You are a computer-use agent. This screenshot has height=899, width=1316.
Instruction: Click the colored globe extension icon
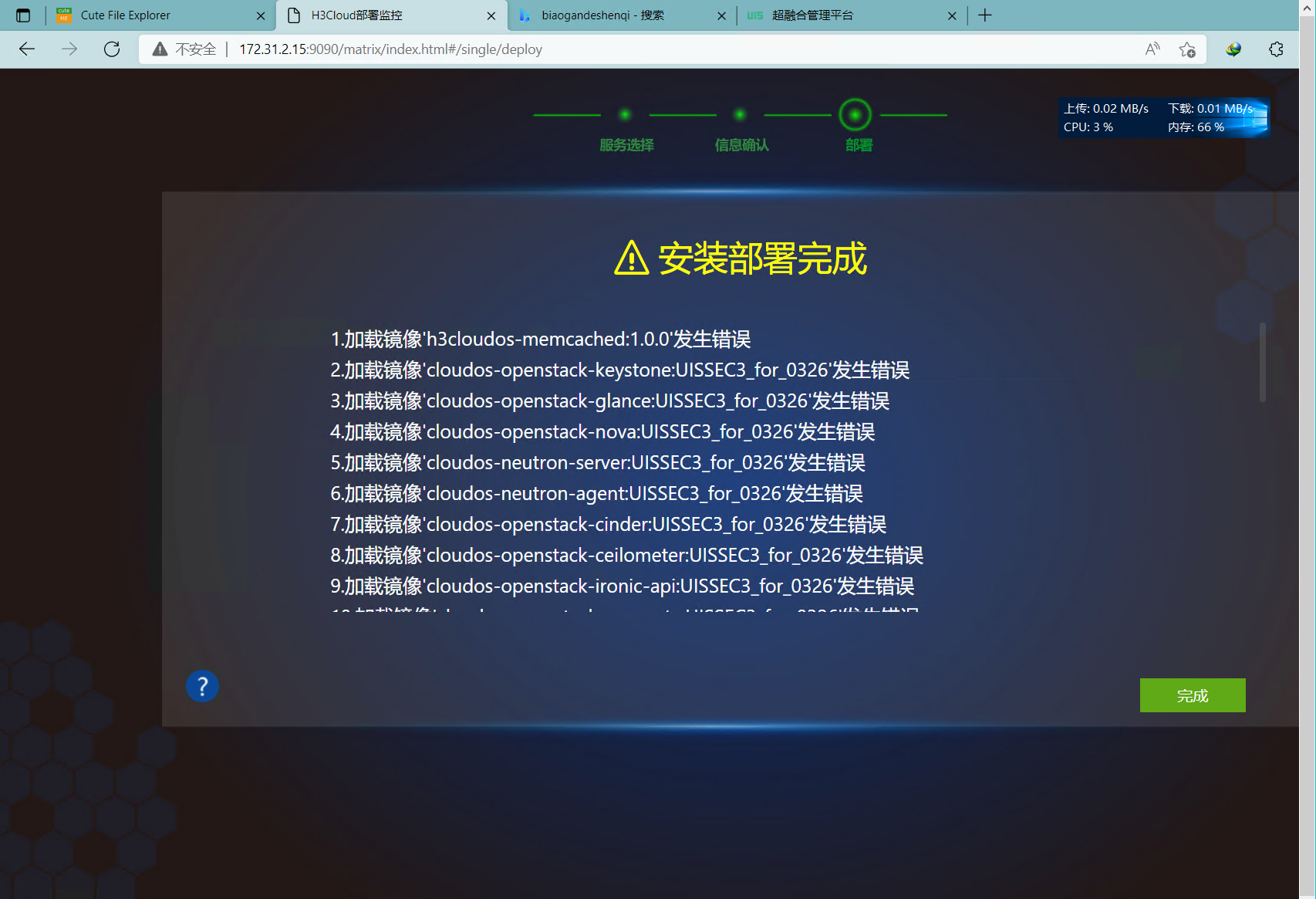1233,49
